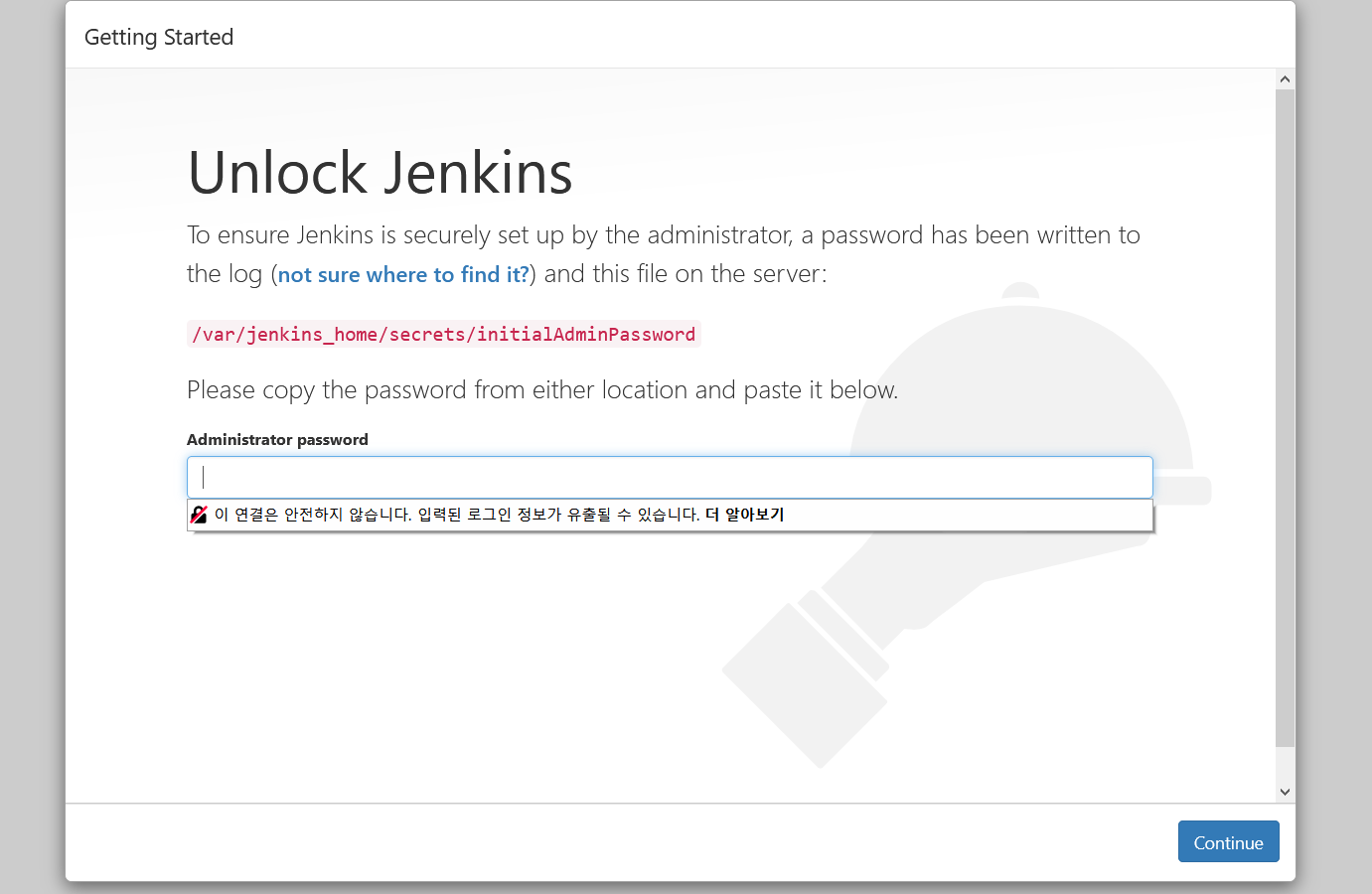Click the 'Unlock Jenkins' heading
The image size is (1372, 894).
click(380, 173)
